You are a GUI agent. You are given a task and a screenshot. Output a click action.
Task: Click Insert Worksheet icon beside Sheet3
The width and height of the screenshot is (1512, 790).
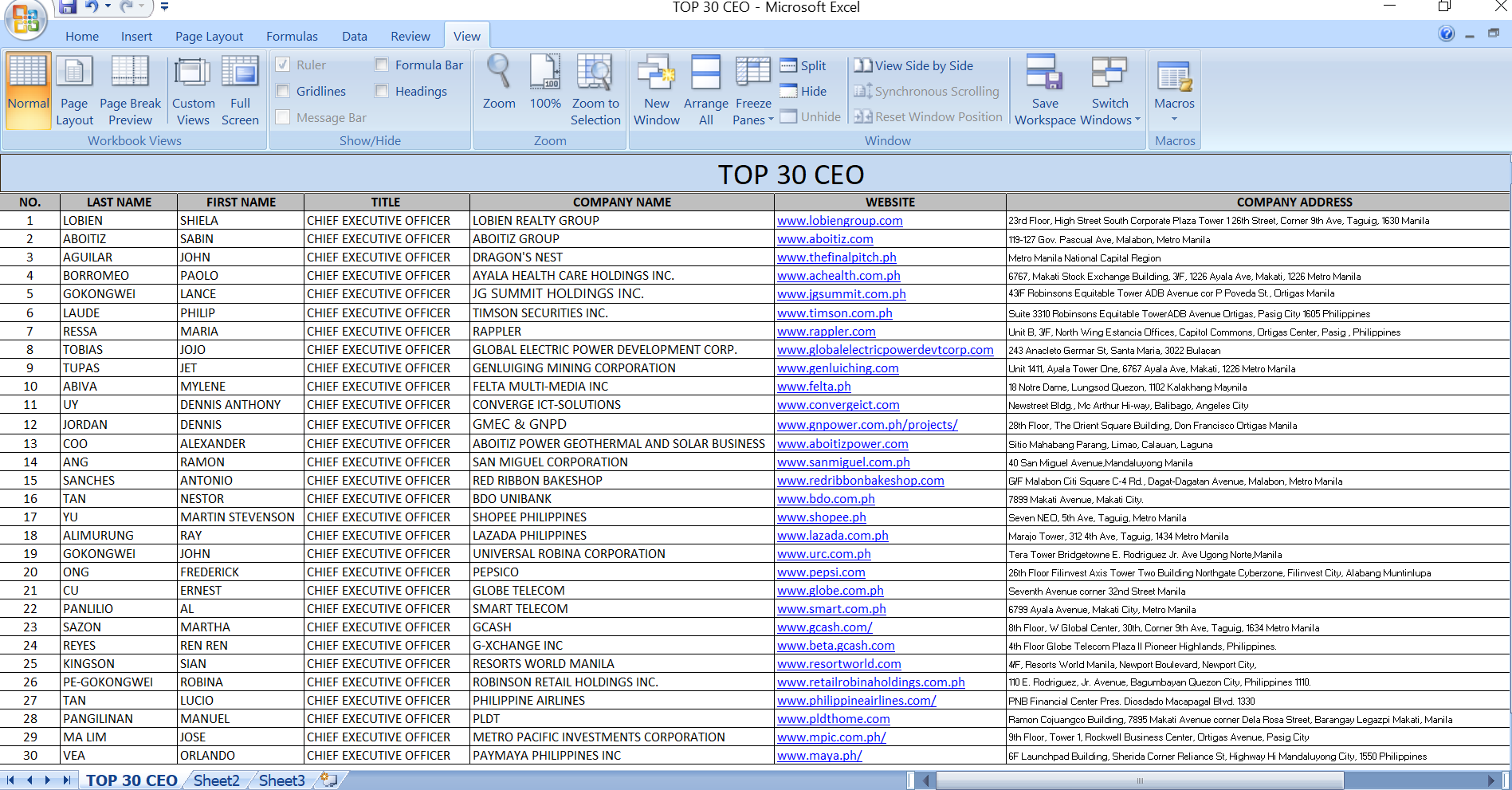[x=328, y=780]
